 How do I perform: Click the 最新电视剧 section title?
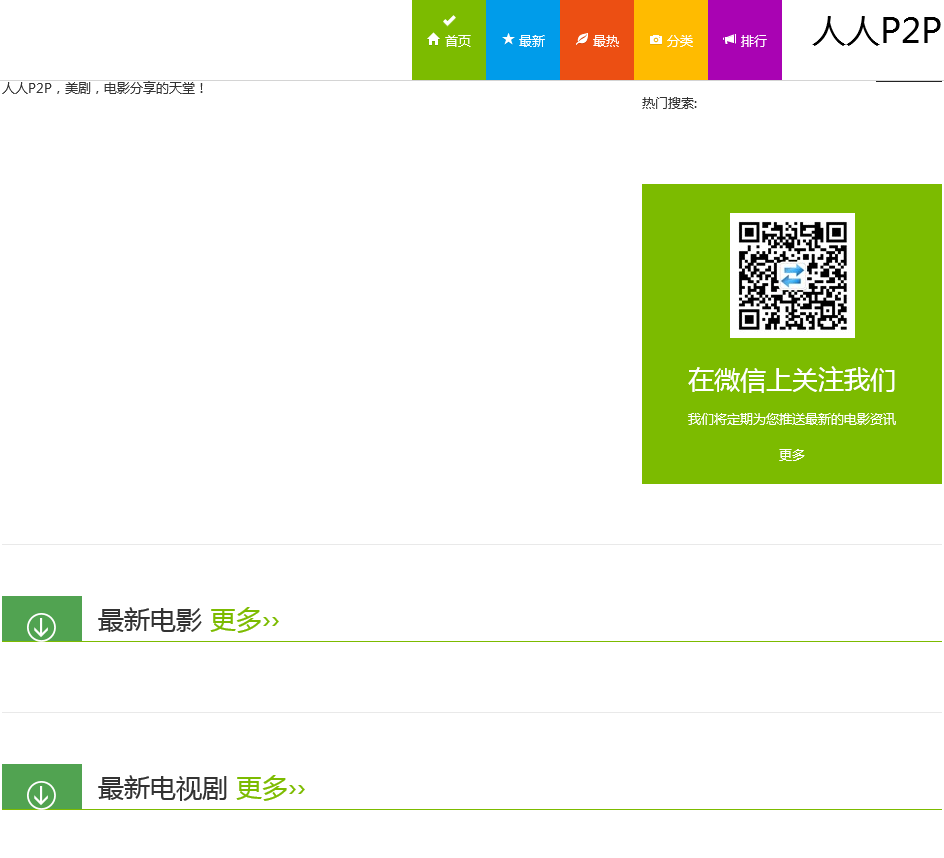pos(163,788)
